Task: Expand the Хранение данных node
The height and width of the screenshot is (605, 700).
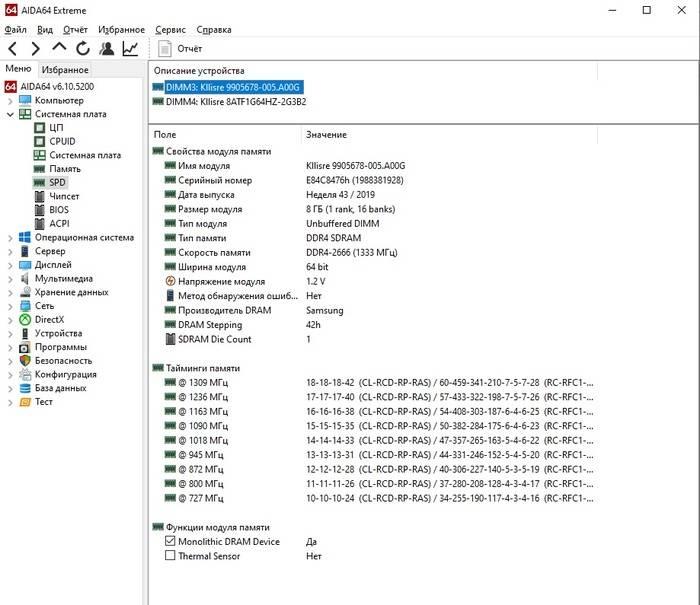Action: [10, 292]
